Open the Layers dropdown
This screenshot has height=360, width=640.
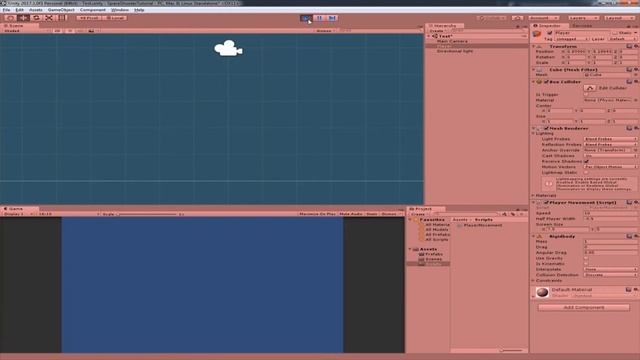click(x=583, y=18)
